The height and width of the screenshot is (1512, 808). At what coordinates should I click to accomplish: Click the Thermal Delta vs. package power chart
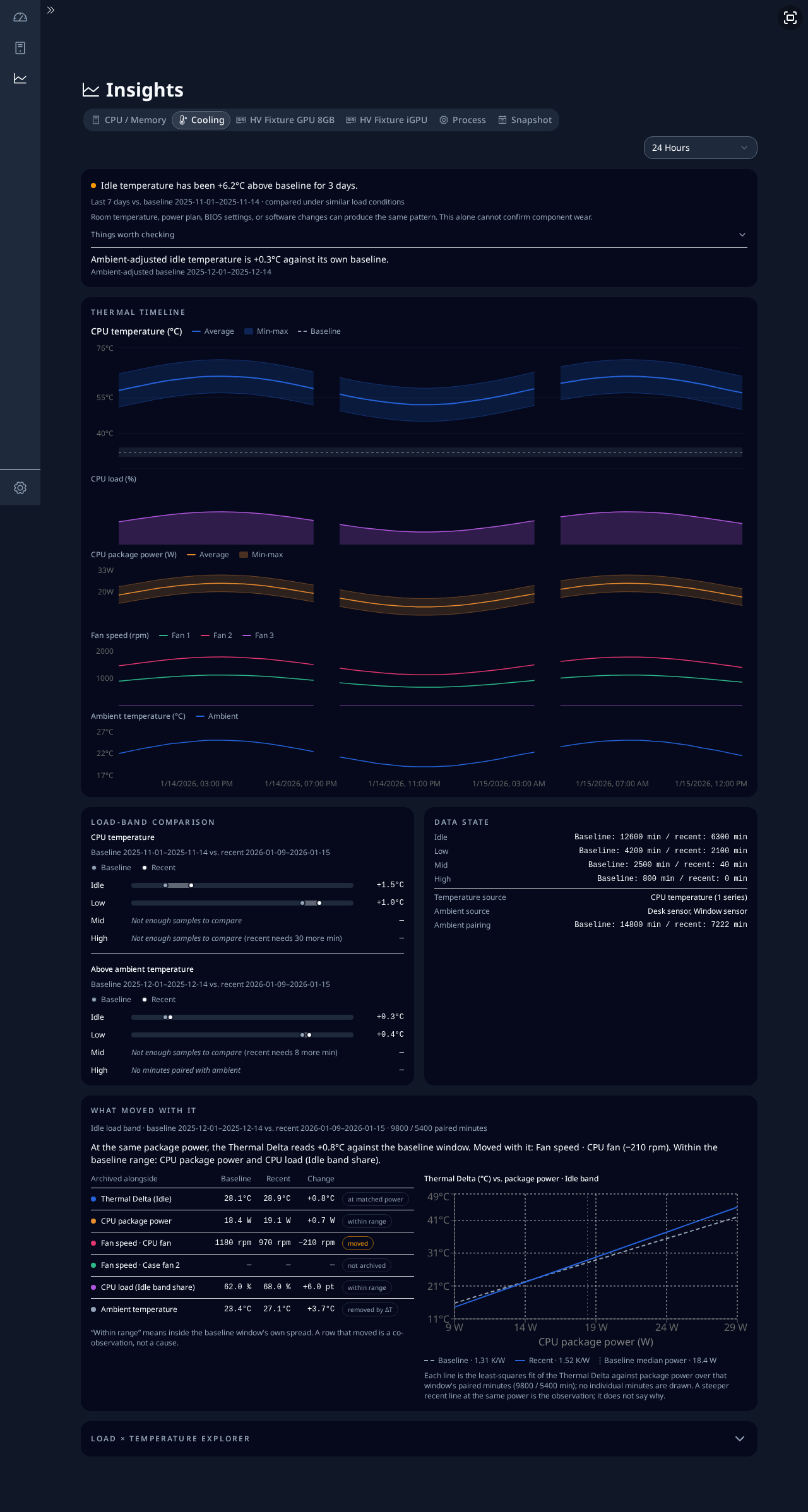595,1256
